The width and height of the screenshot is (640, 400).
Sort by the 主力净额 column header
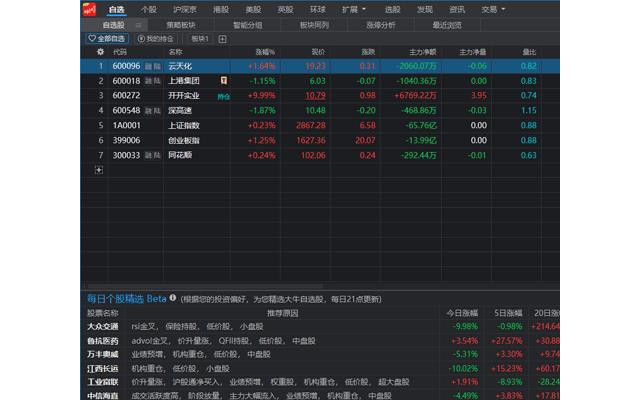tap(423, 52)
